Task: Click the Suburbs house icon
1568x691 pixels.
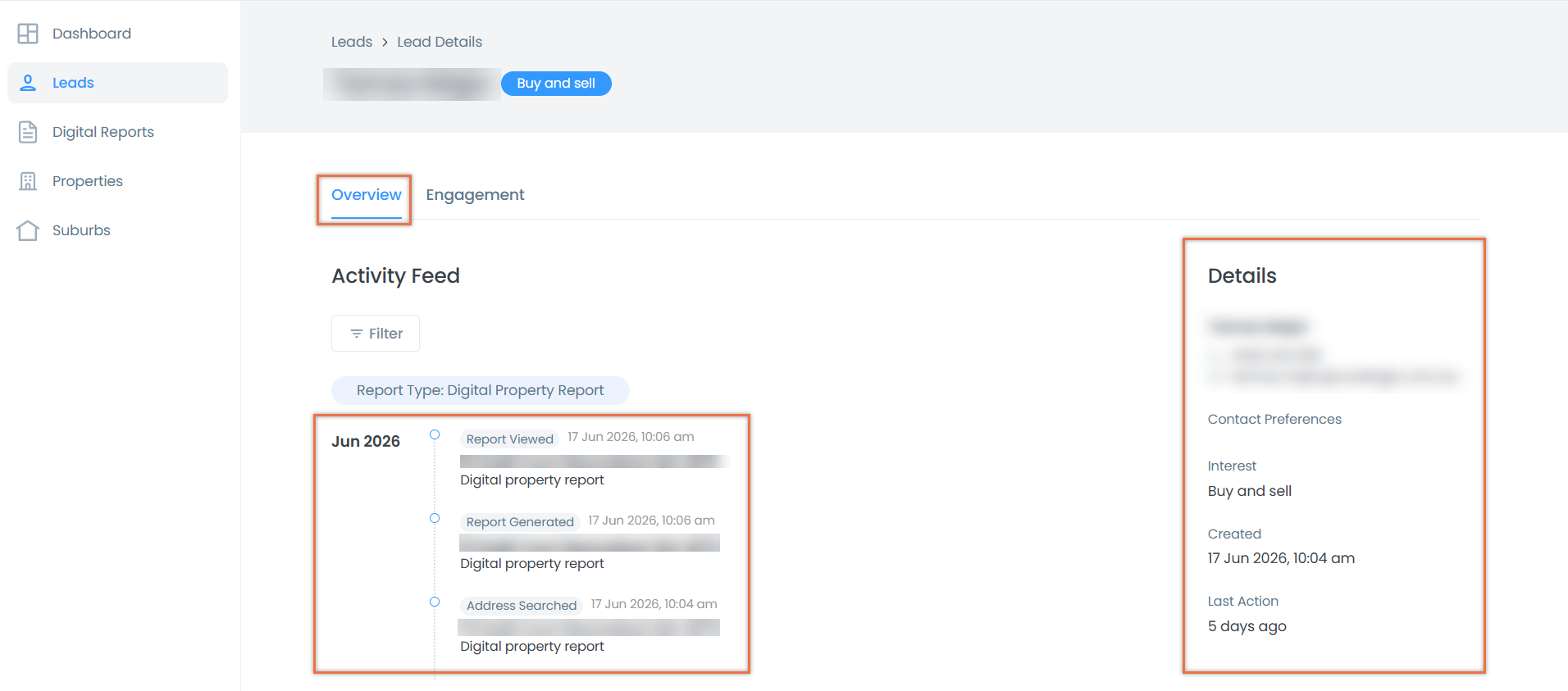Action: pyautogui.click(x=28, y=230)
